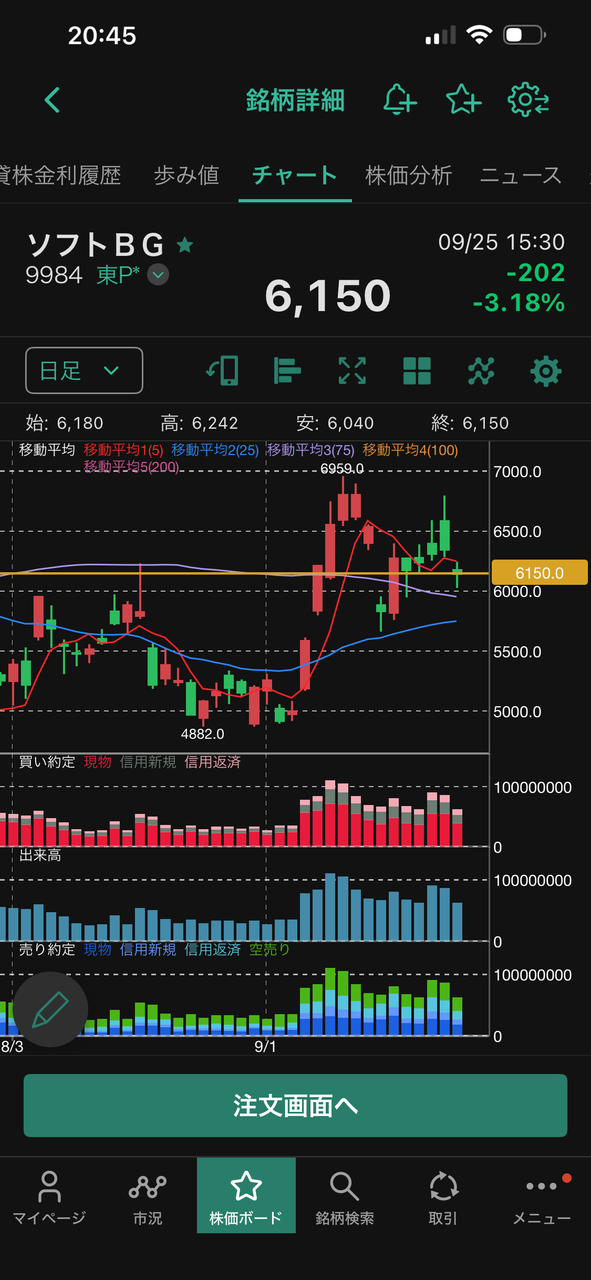Screen dimensions: 591x1280
Task: Open 取引 in the bottom bar
Action: (x=443, y=1195)
